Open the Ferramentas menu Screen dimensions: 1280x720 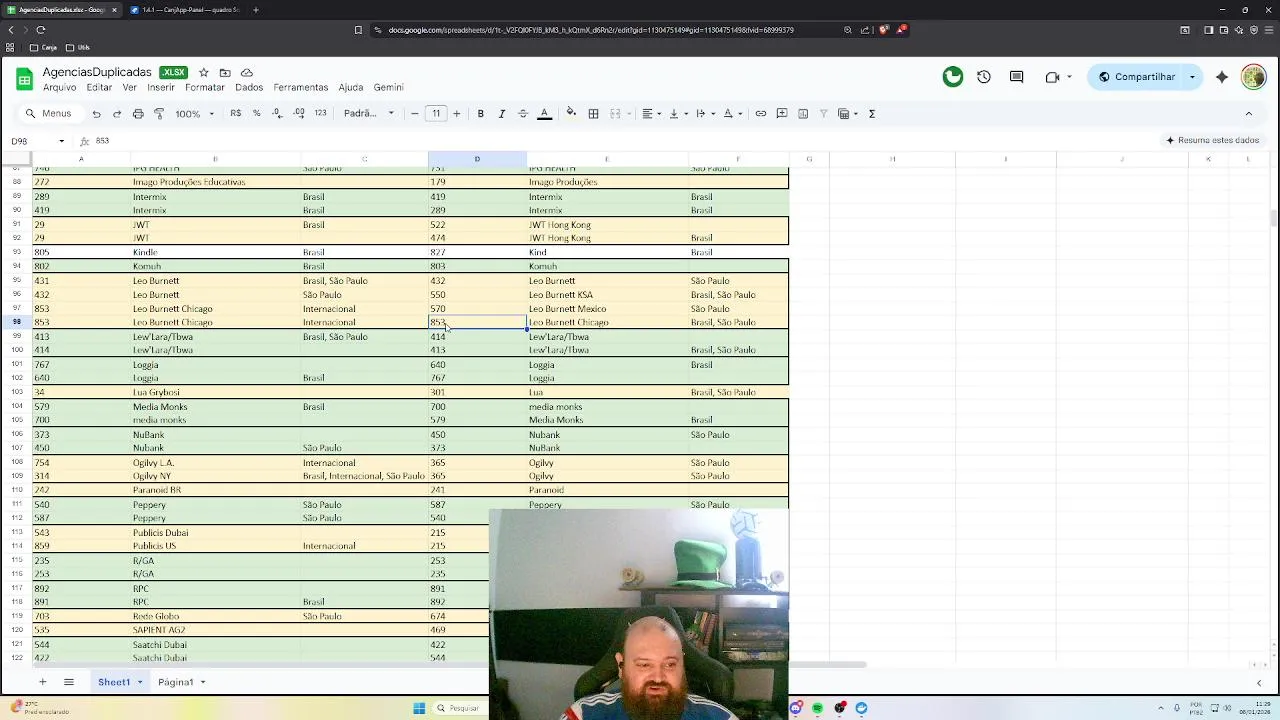point(301,88)
